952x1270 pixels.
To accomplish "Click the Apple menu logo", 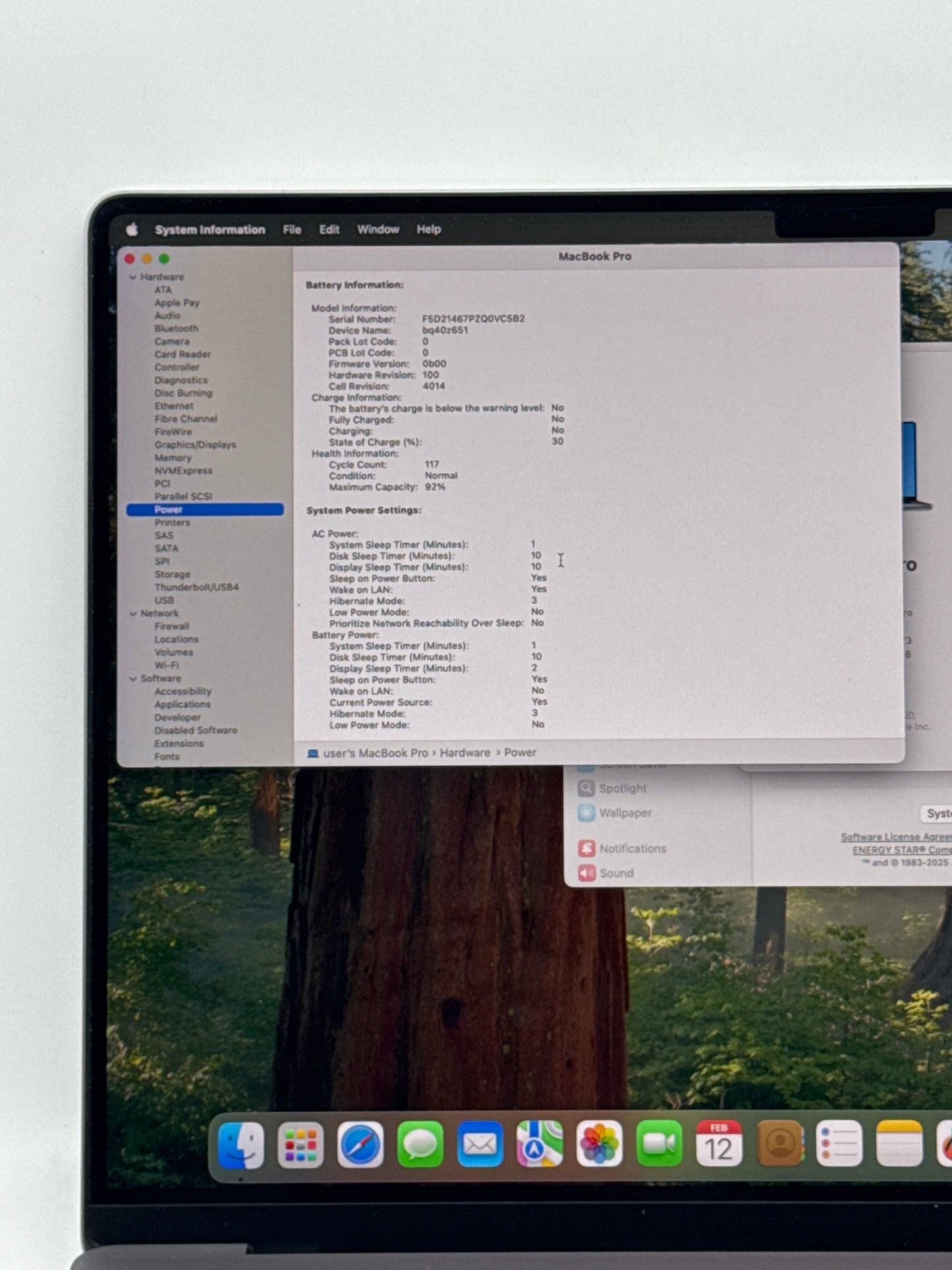I will click(x=132, y=229).
